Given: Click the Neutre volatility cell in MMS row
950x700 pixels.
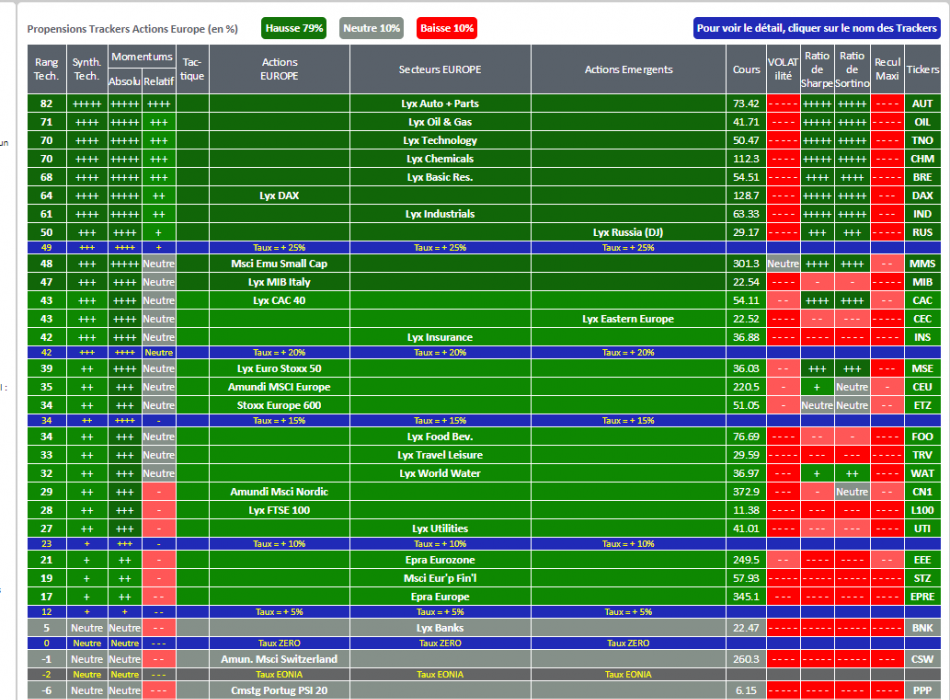Looking at the screenshot, I should (x=783, y=264).
